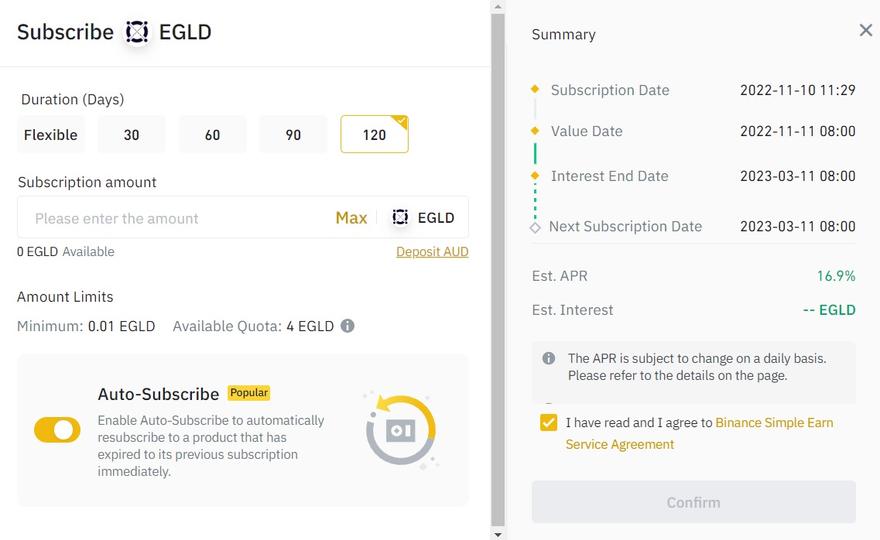The width and height of the screenshot is (880, 540).
Task: Pick the 90 days duration
Action: click(293, 135)
